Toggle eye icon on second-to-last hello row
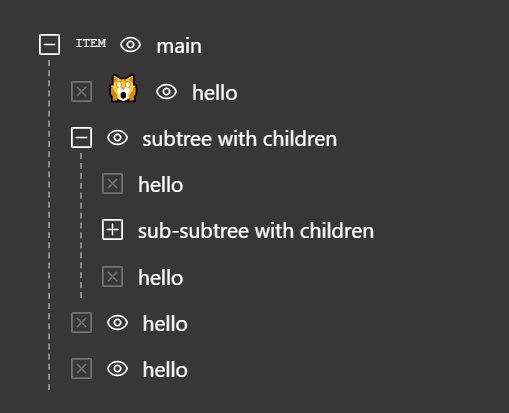The height and width of the screenshot is (413, 509). (x=117, y=323)
